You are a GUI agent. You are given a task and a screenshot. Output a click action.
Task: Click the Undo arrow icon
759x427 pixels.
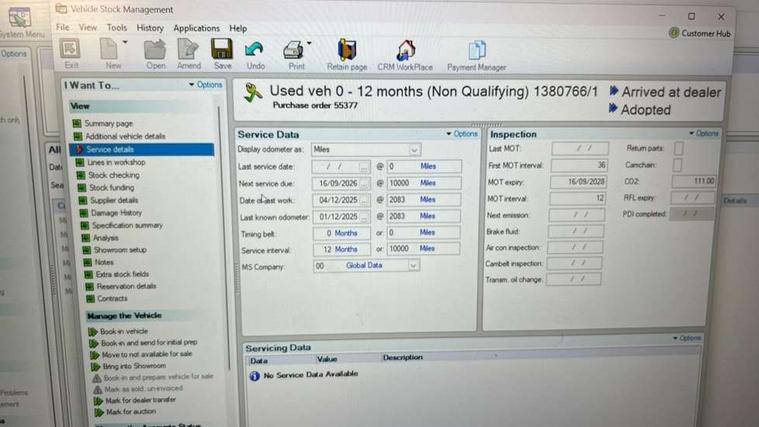(x=254, y=51)
